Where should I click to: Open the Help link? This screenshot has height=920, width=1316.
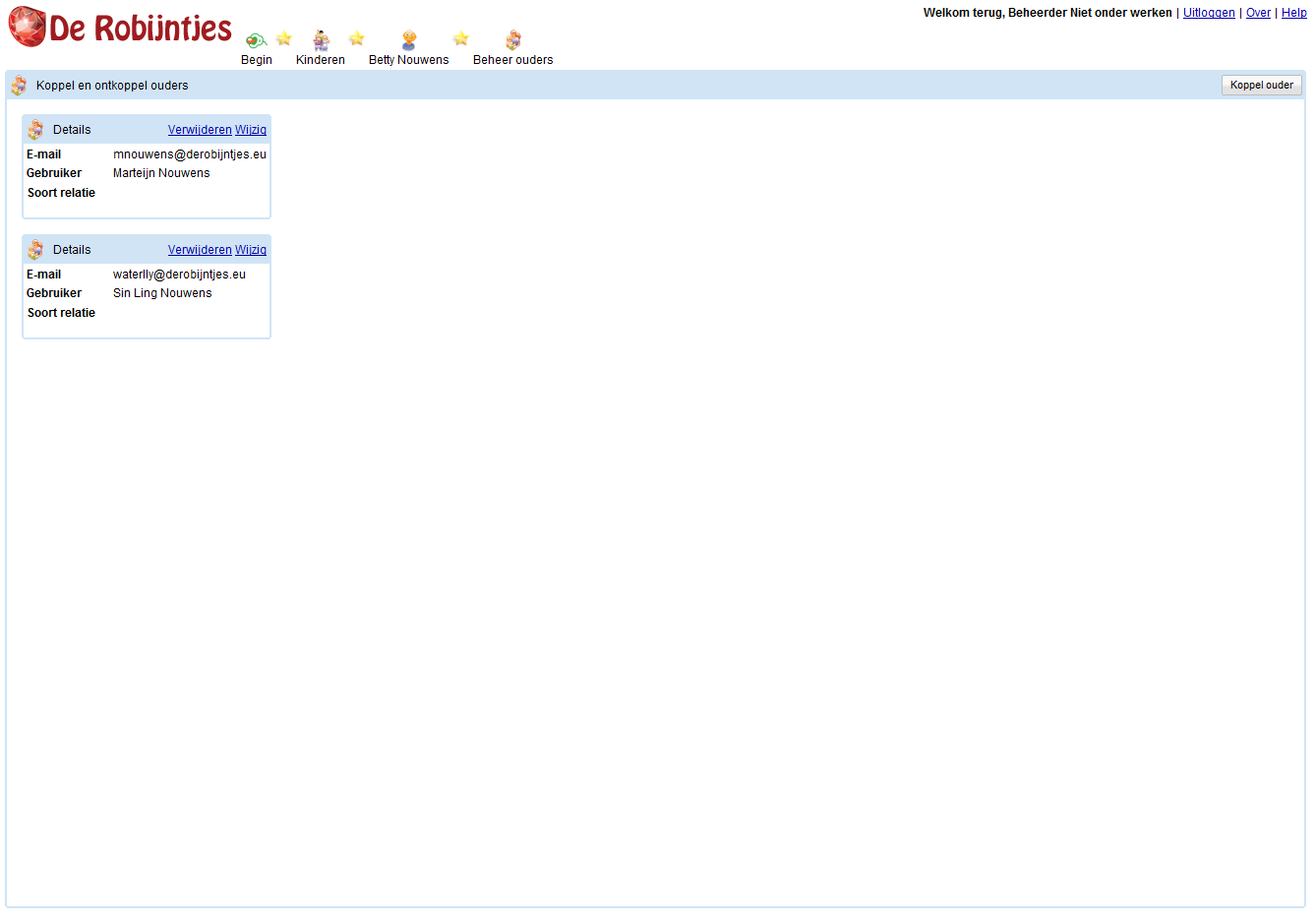[x=1293, y=13]
